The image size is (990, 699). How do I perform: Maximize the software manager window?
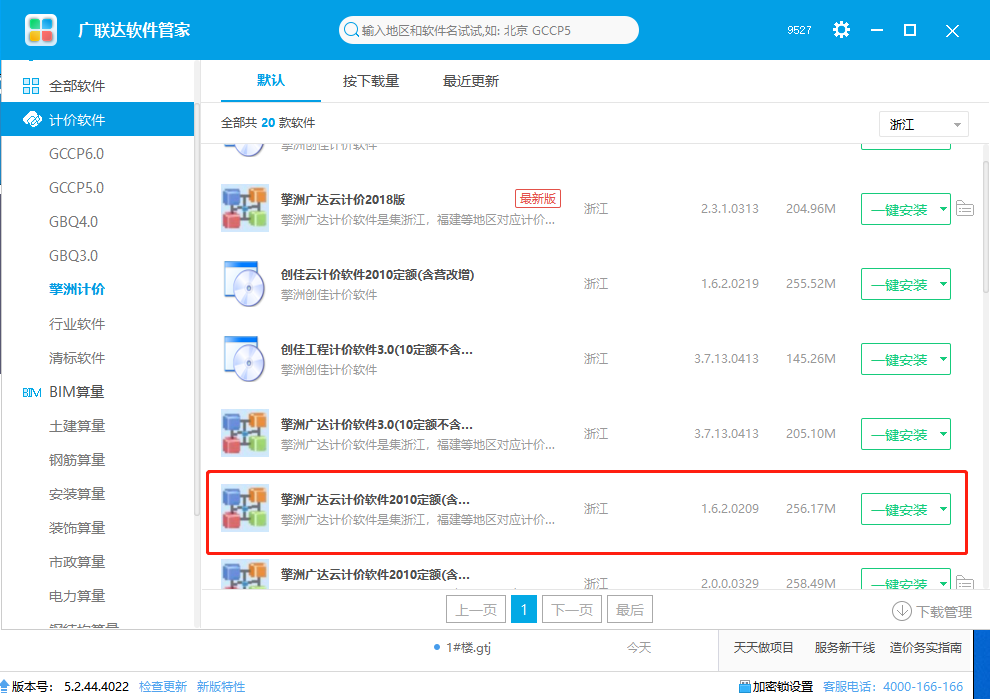(910, 30)
